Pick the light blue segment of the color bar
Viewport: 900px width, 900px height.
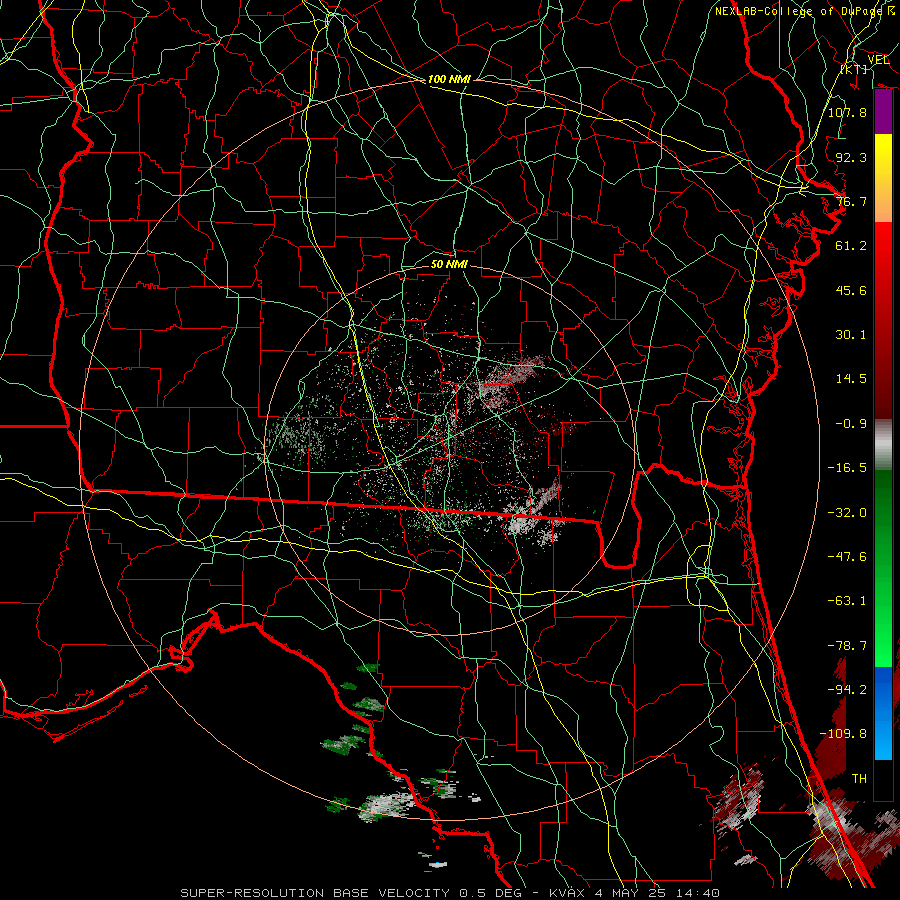[883, 740]
